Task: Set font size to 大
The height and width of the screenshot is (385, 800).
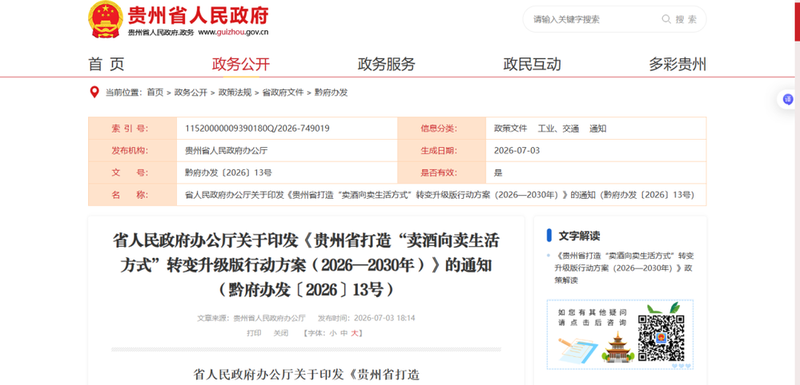Action: coord(355,333)
